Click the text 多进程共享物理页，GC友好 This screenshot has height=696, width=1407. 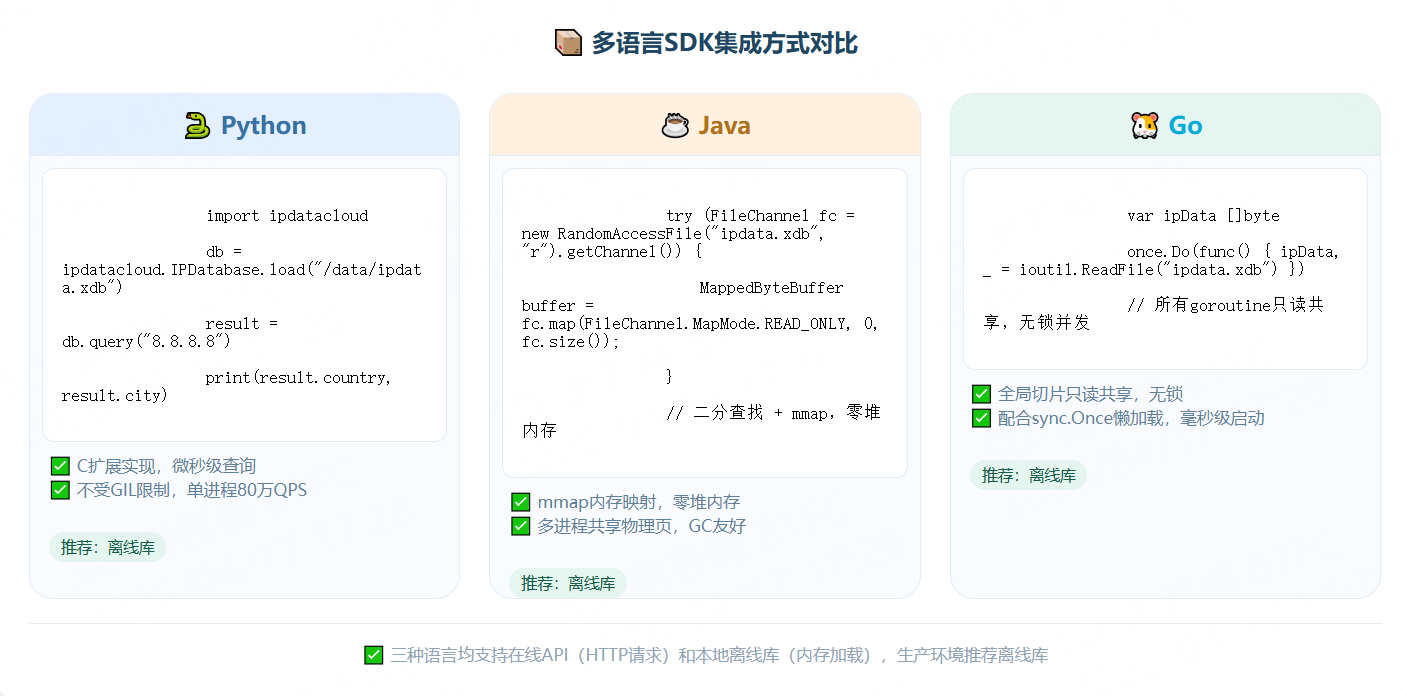(x=641, y=526)
